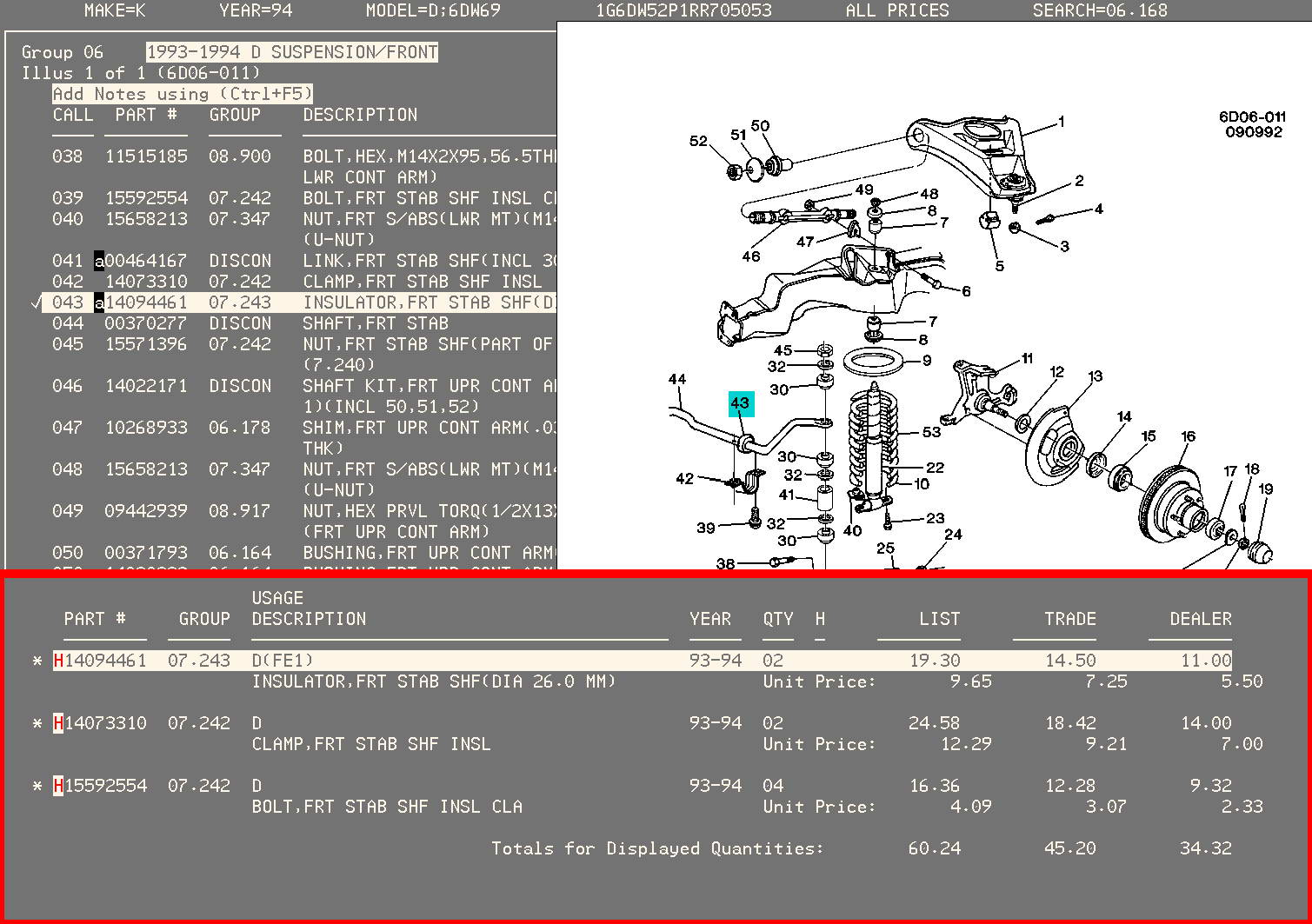Click the SEARCH=06.168 field
Image resolution: width=1312 pixels, height=924 pixels.
(1100, 10)
